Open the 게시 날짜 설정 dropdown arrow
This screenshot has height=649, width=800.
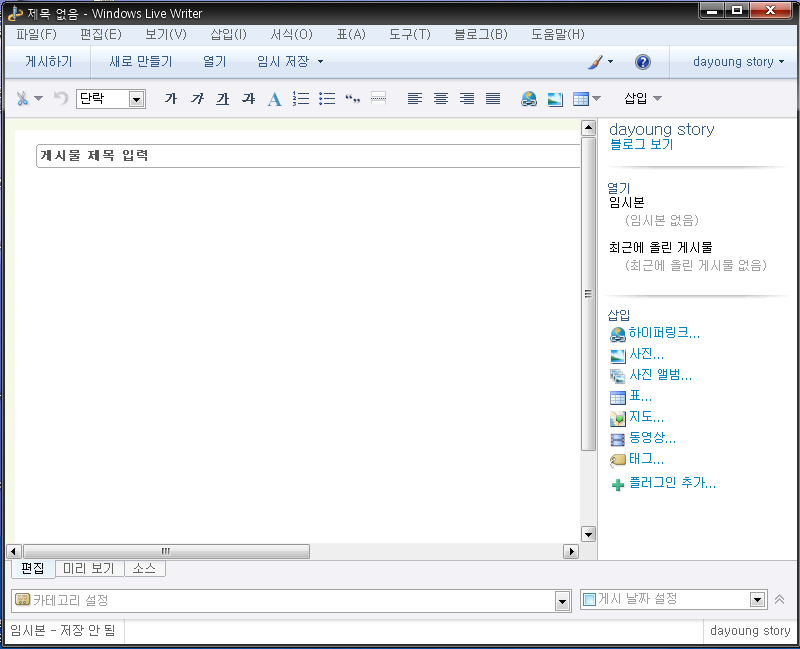click(x=757, y=600)
